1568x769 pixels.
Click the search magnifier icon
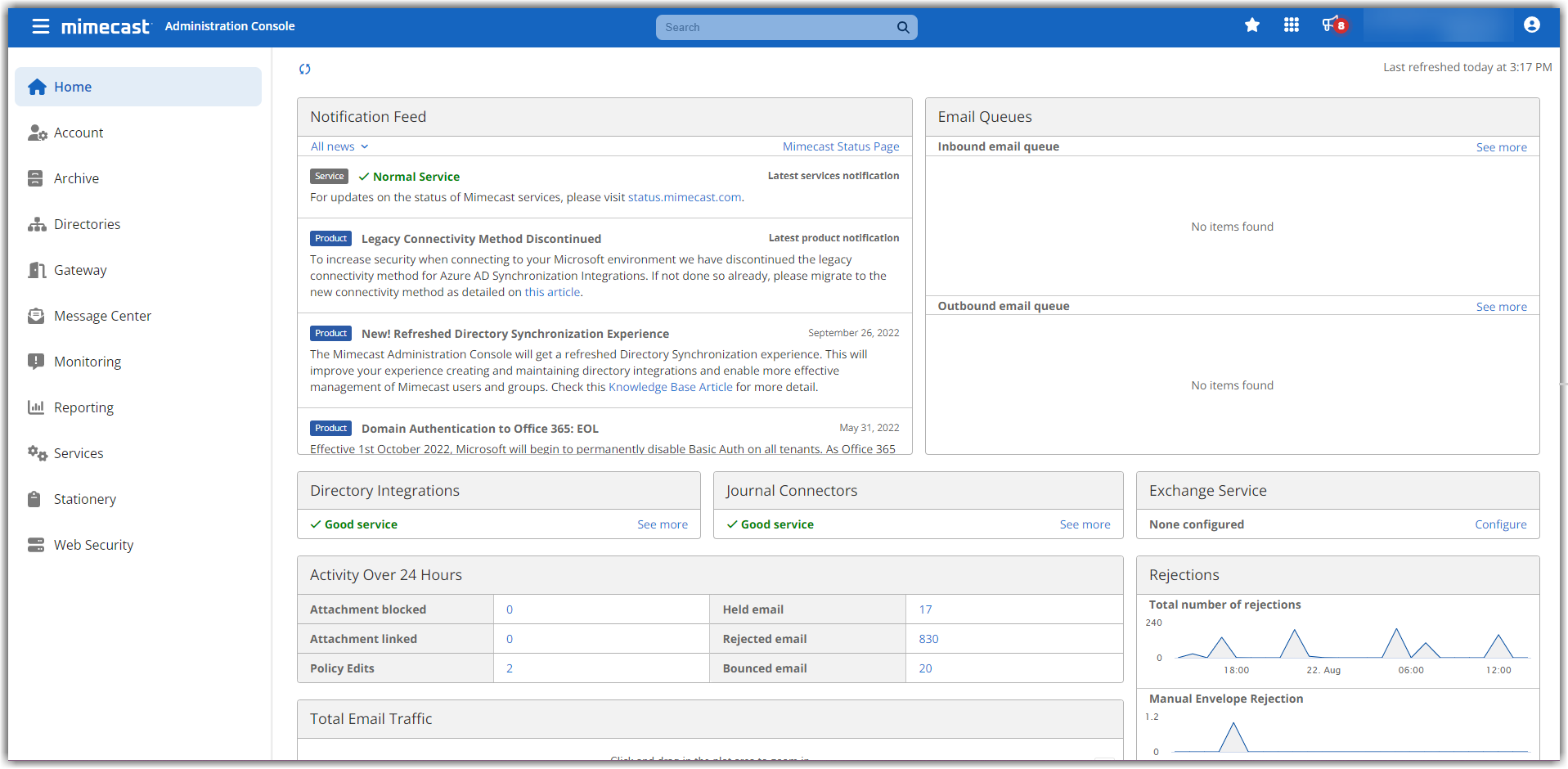pos(903,28)
